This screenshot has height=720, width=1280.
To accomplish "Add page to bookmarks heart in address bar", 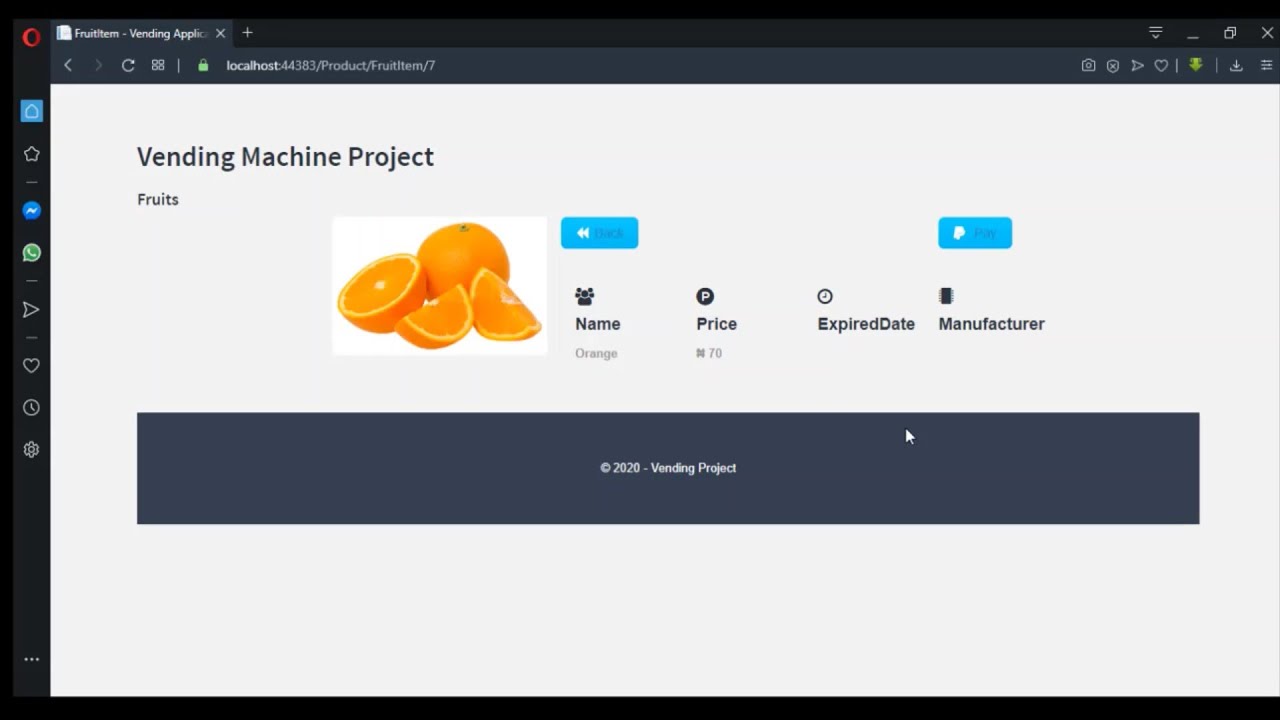I will click(x=1161, y=65).
